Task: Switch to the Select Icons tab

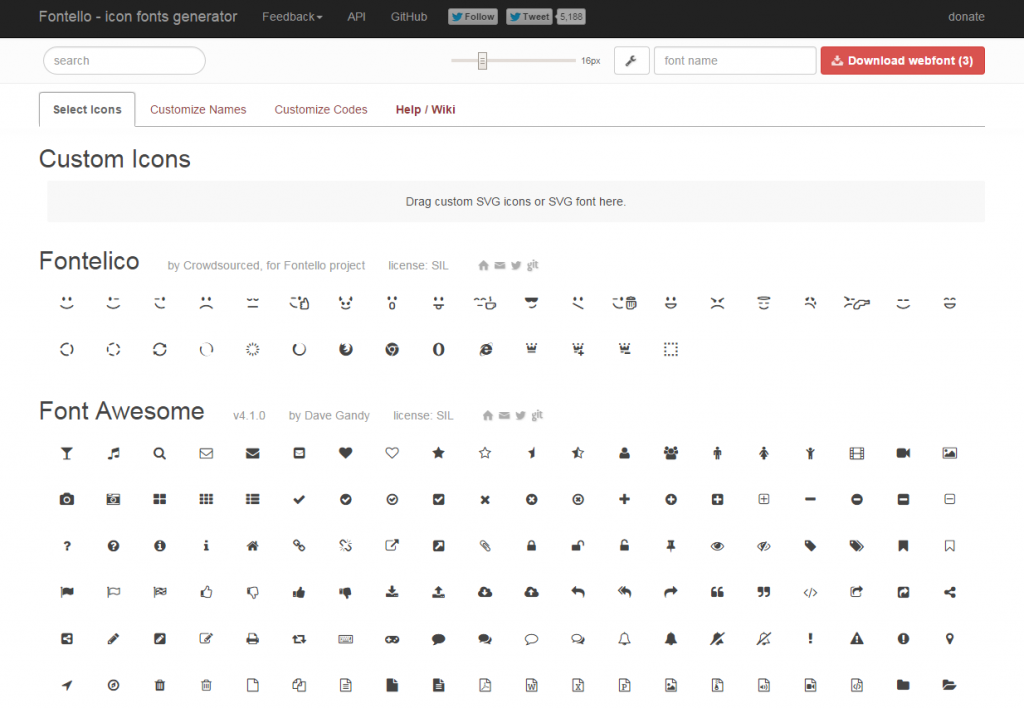Action: point(87,110)
